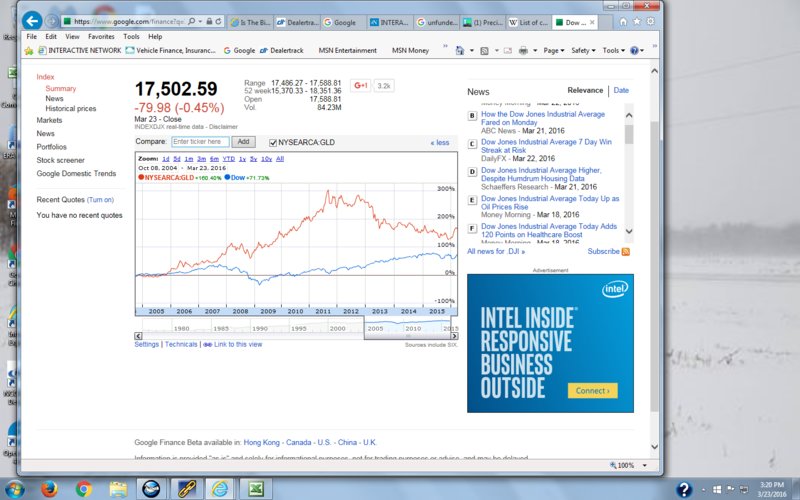Open Favorites star icon at top right
This screenshot has width=800, height=500.
pos(637,21)
